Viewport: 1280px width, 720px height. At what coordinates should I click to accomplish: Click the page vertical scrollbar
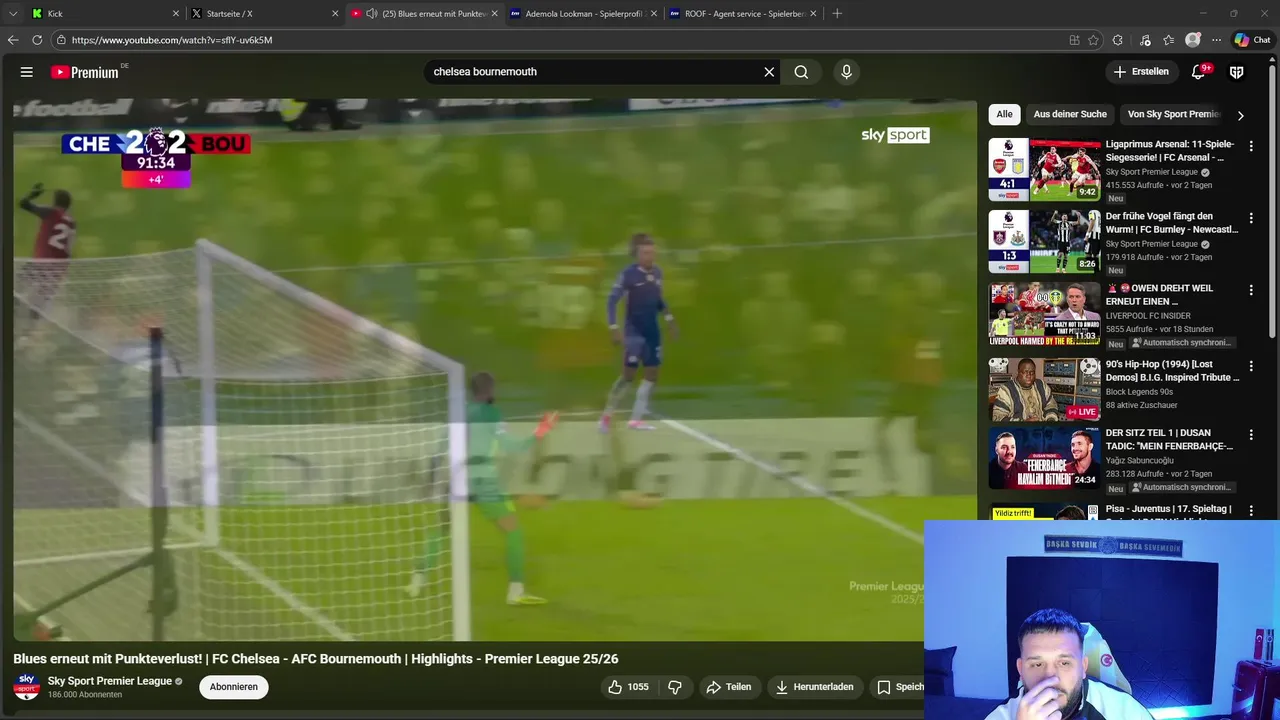1274,200
